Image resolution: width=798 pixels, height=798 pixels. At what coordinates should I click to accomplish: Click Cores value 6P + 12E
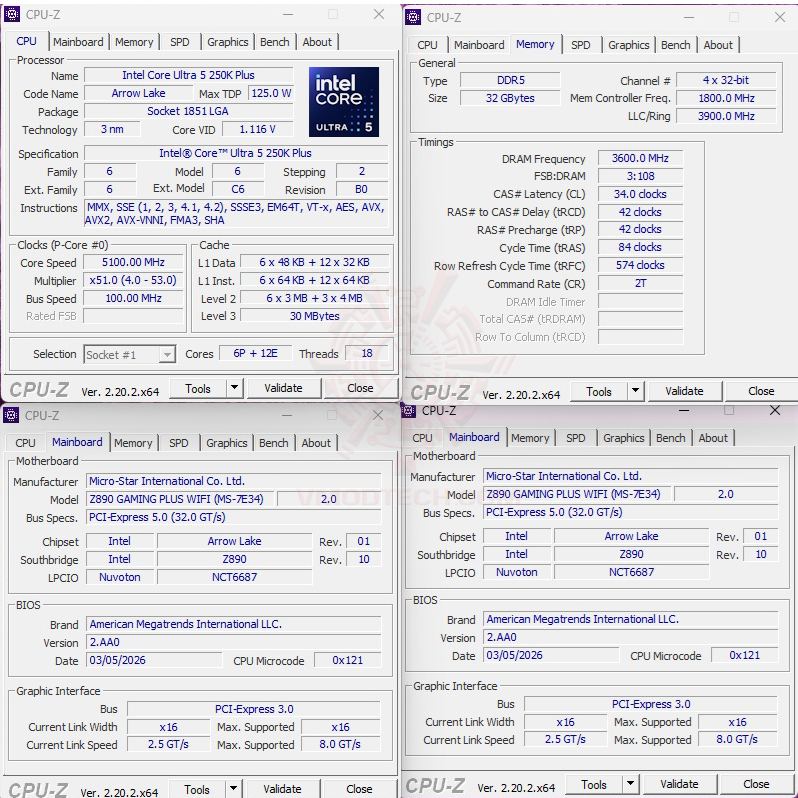255,353
